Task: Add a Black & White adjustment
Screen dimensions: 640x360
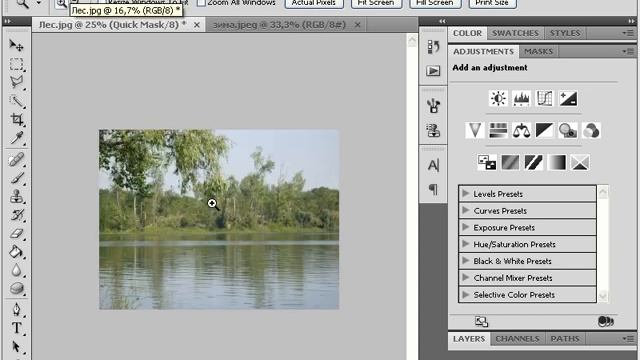Action: (x=544, y=131)
